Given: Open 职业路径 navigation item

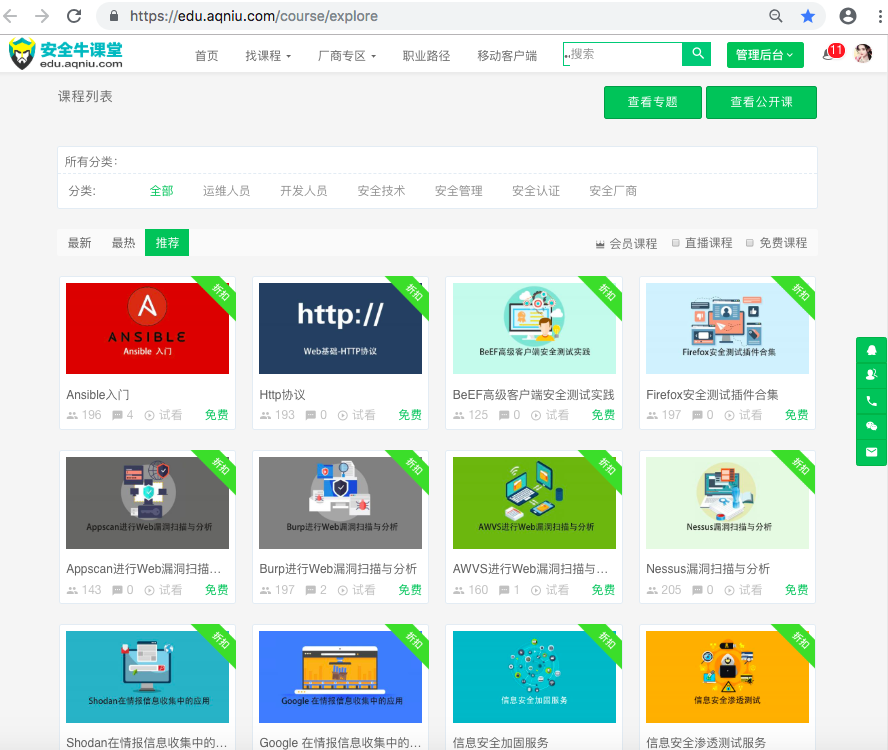Looking at the screenshot, I should 426,56.
